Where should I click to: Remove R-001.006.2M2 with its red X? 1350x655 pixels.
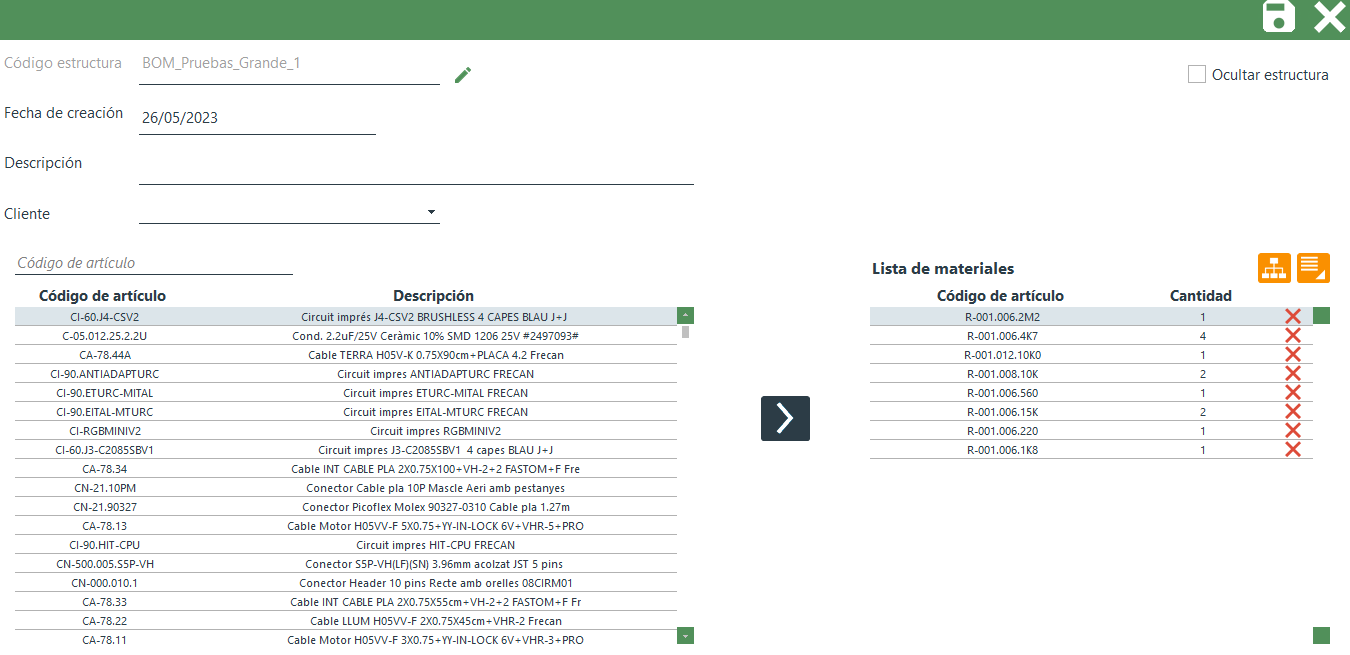pos(1292,317)
